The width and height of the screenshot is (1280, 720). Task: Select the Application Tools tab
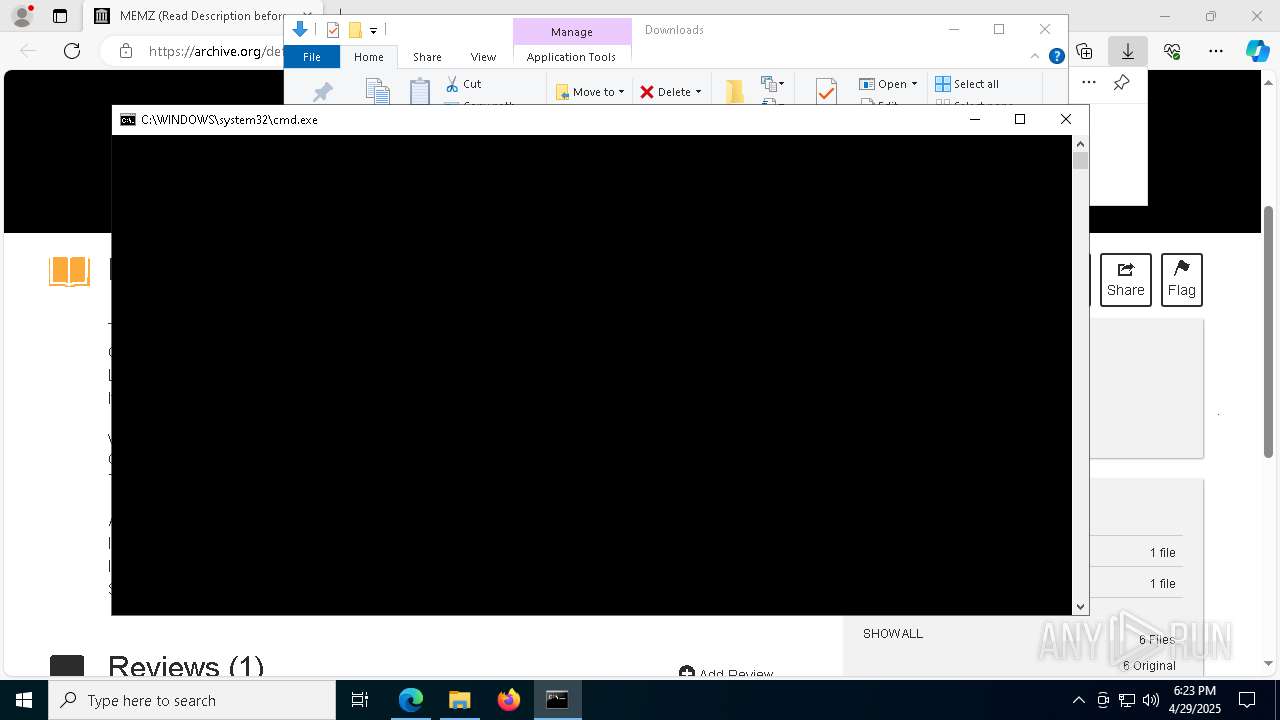coord(571,57)
